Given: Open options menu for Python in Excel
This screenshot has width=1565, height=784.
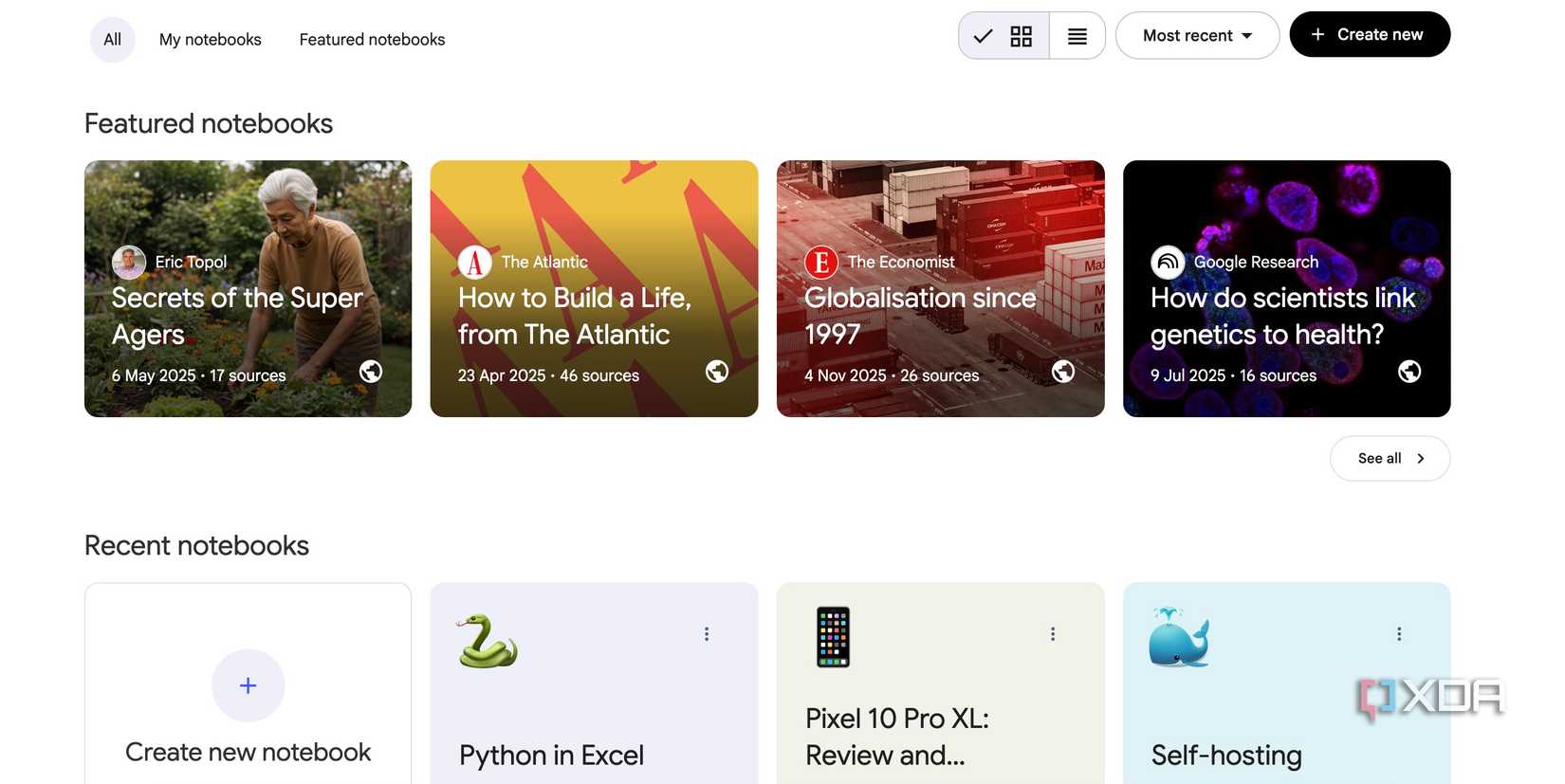Looking at the screenshot, I should [707, 634].
